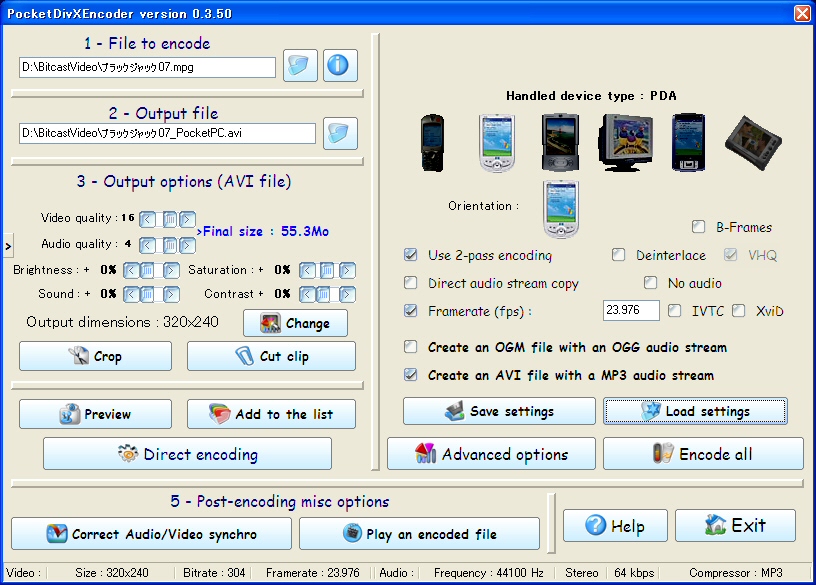Click the Load settings button
Image resolution: width=816 pixels, height=585 pixels.
pos(695,411)
